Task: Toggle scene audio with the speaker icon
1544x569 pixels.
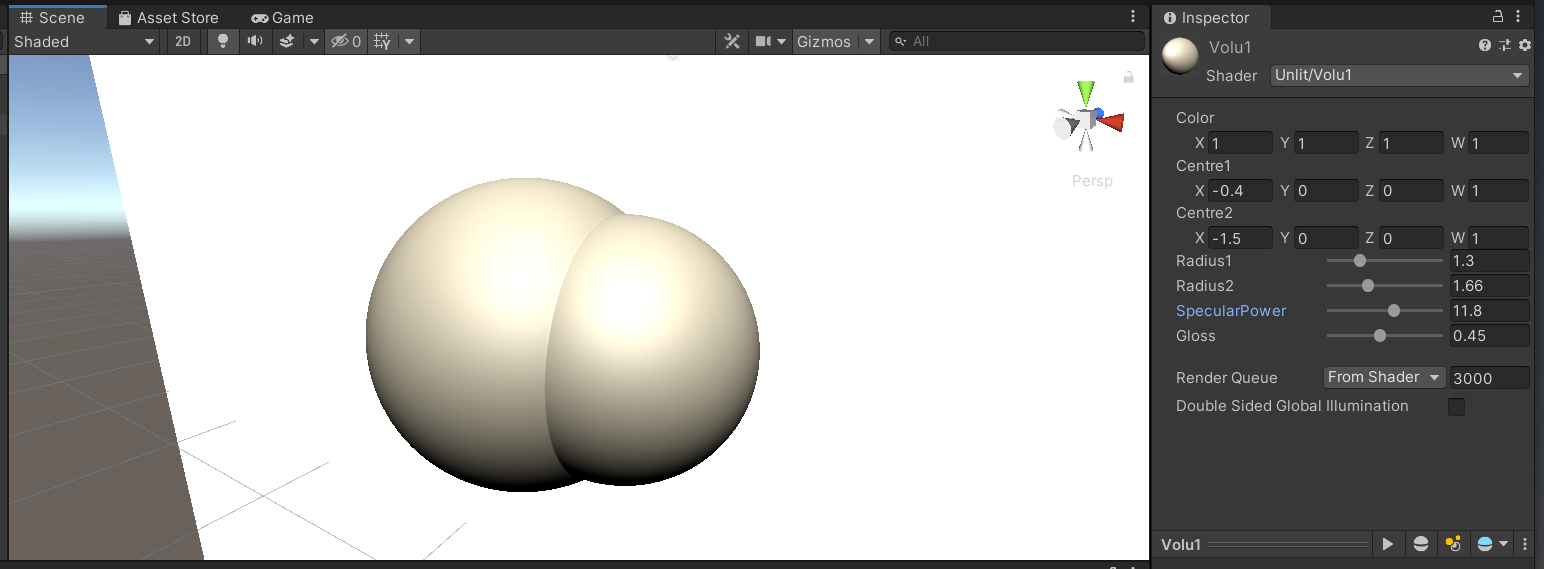Action: click(255, 42)
